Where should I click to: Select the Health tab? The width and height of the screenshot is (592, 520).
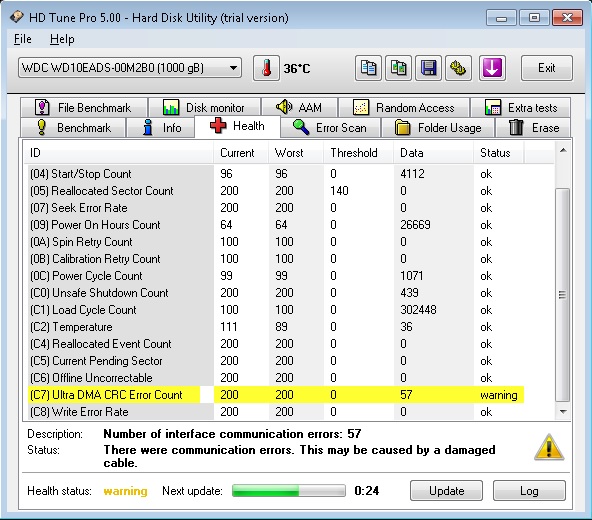point(237,126)
